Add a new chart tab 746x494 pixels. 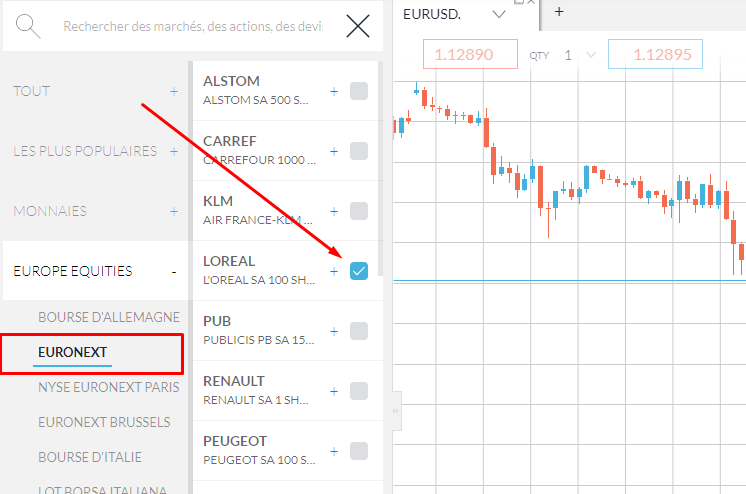click(x=559, y=12)
